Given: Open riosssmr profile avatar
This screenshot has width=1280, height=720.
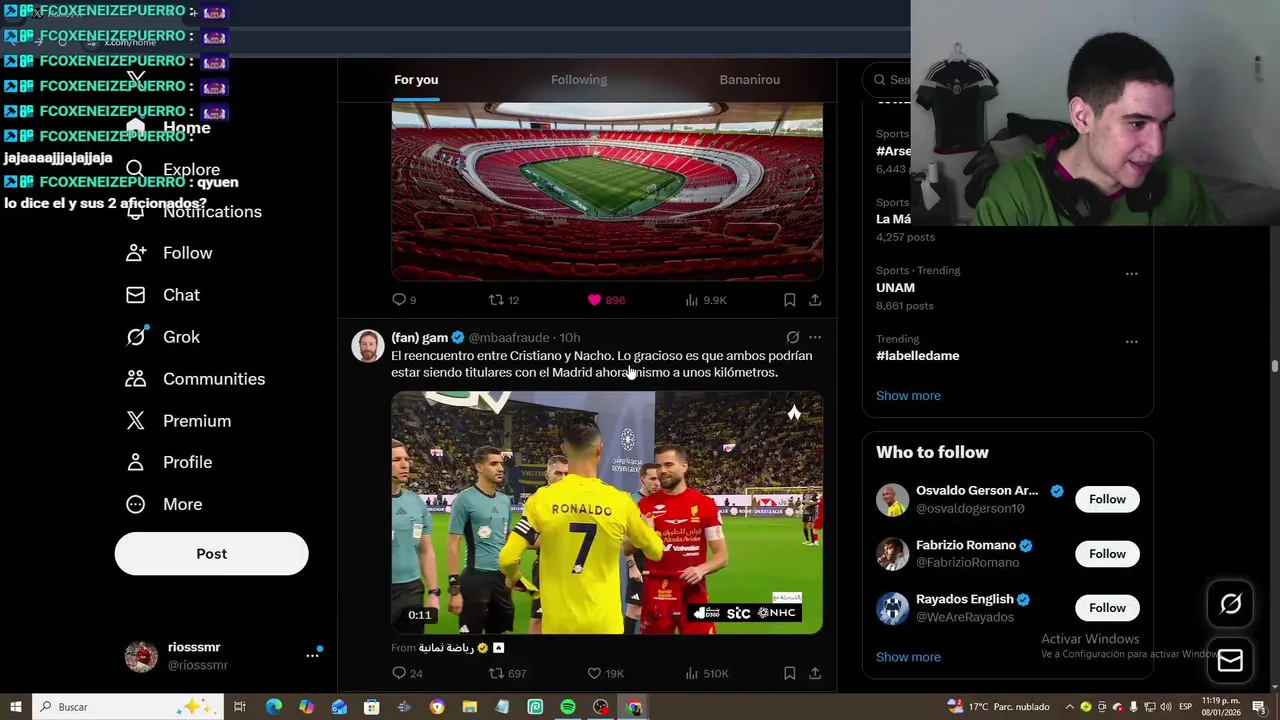Looking at the screenshot, I should (x=141, y=656).
